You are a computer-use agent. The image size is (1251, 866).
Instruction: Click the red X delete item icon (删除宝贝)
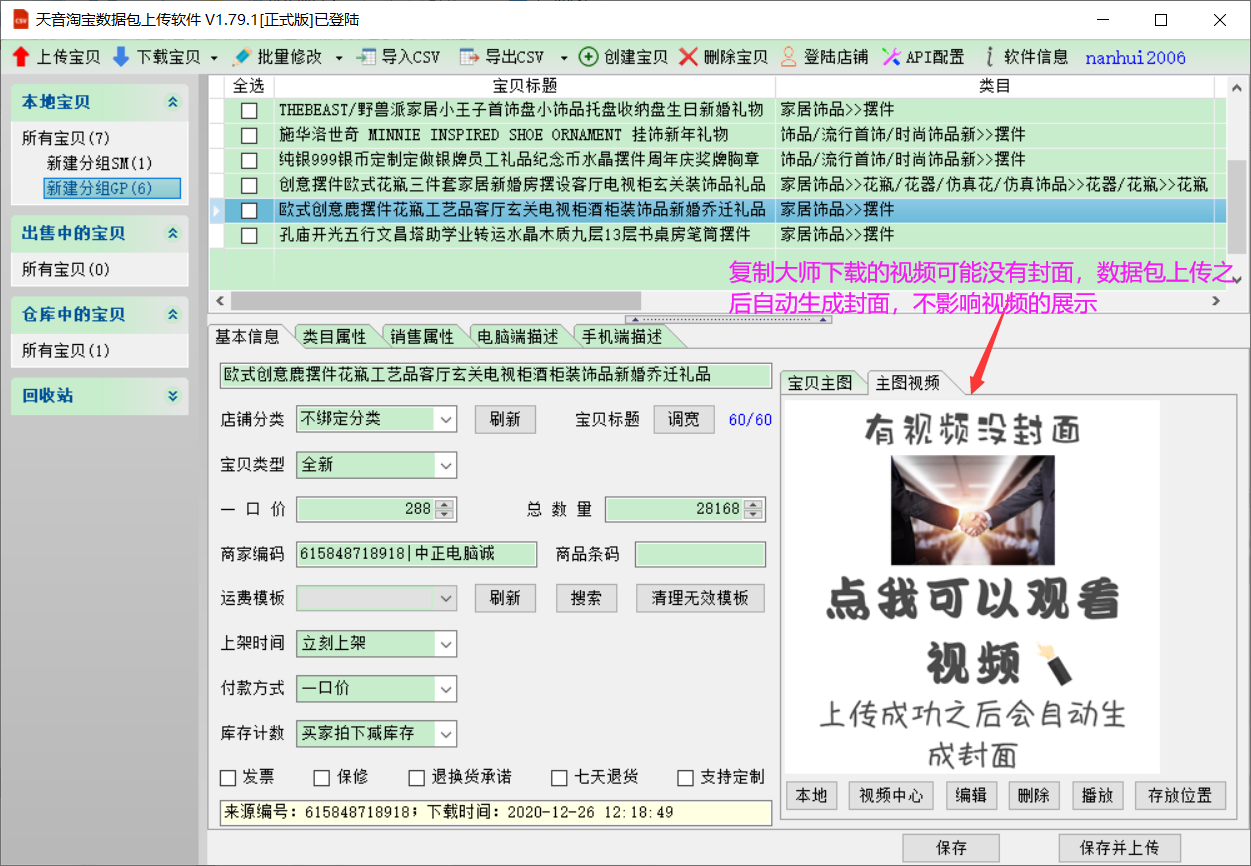click(688, 57)
